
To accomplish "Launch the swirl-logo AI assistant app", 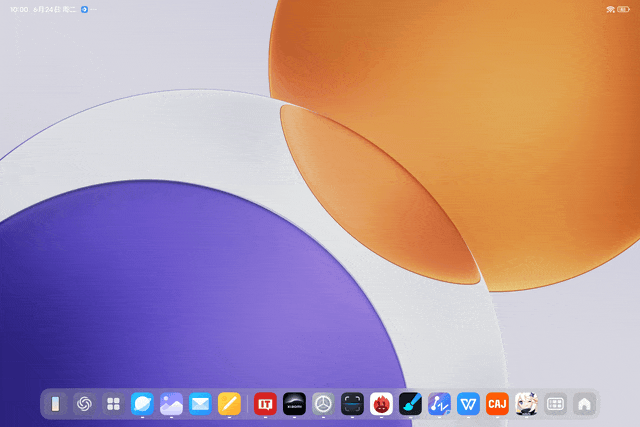I will click(x=85, y=404).
